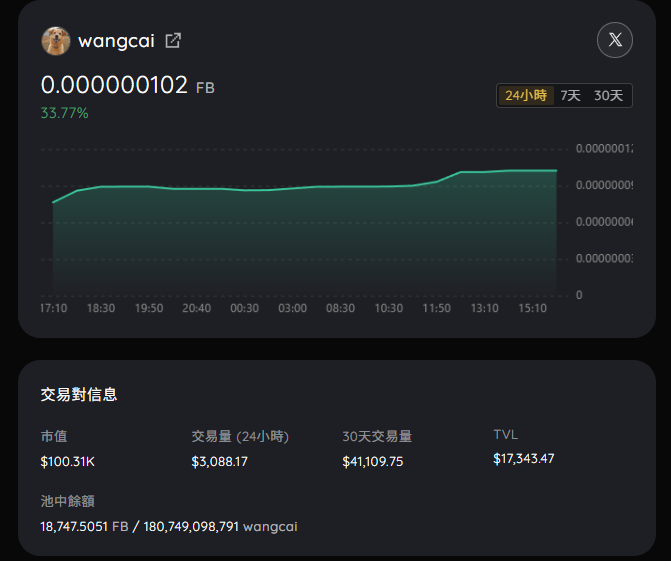671x561 pixels.
Task: Switch chart to 7天 range
Action: pos(570,95)
